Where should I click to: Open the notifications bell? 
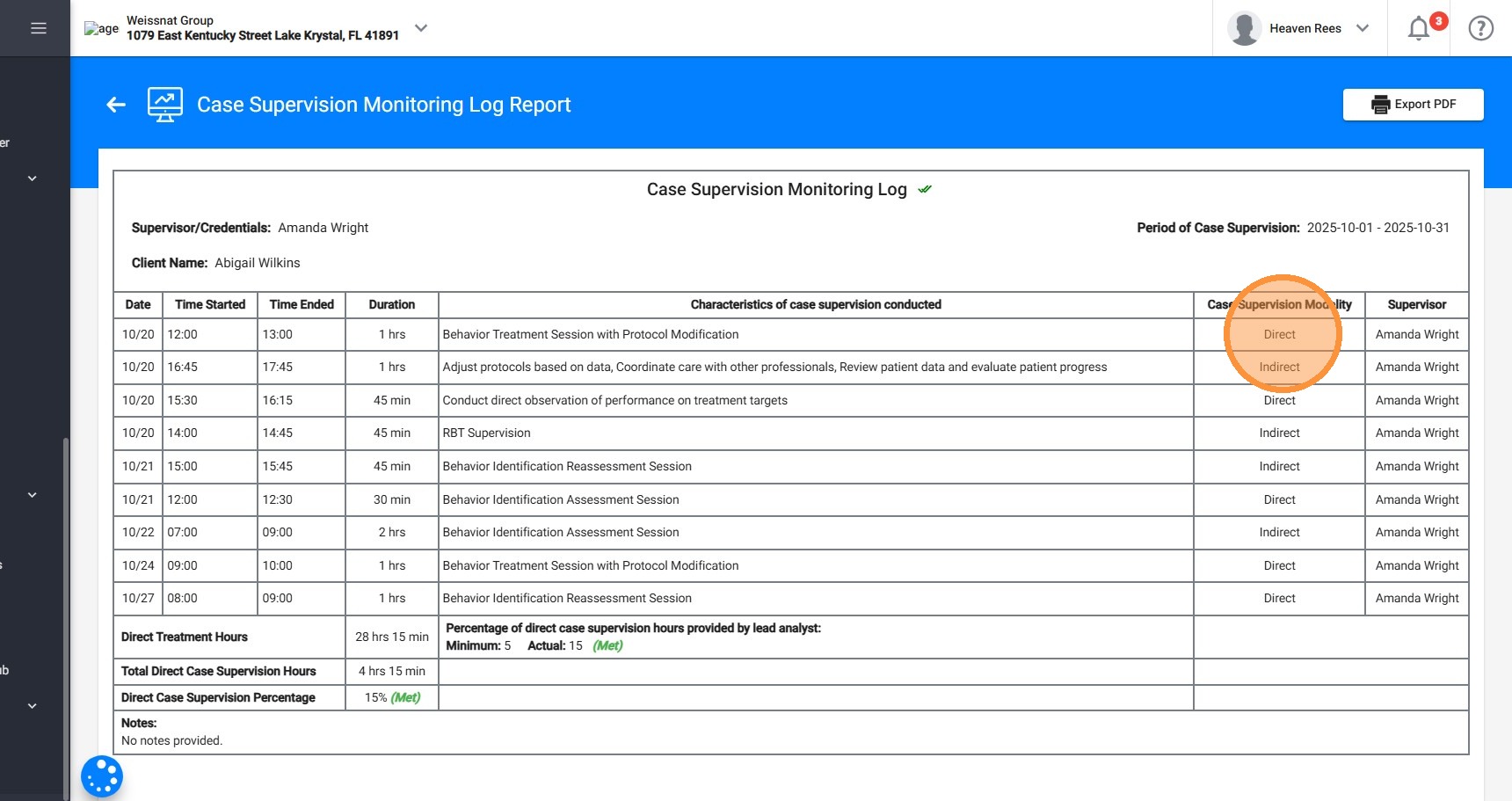[1419, 28]
